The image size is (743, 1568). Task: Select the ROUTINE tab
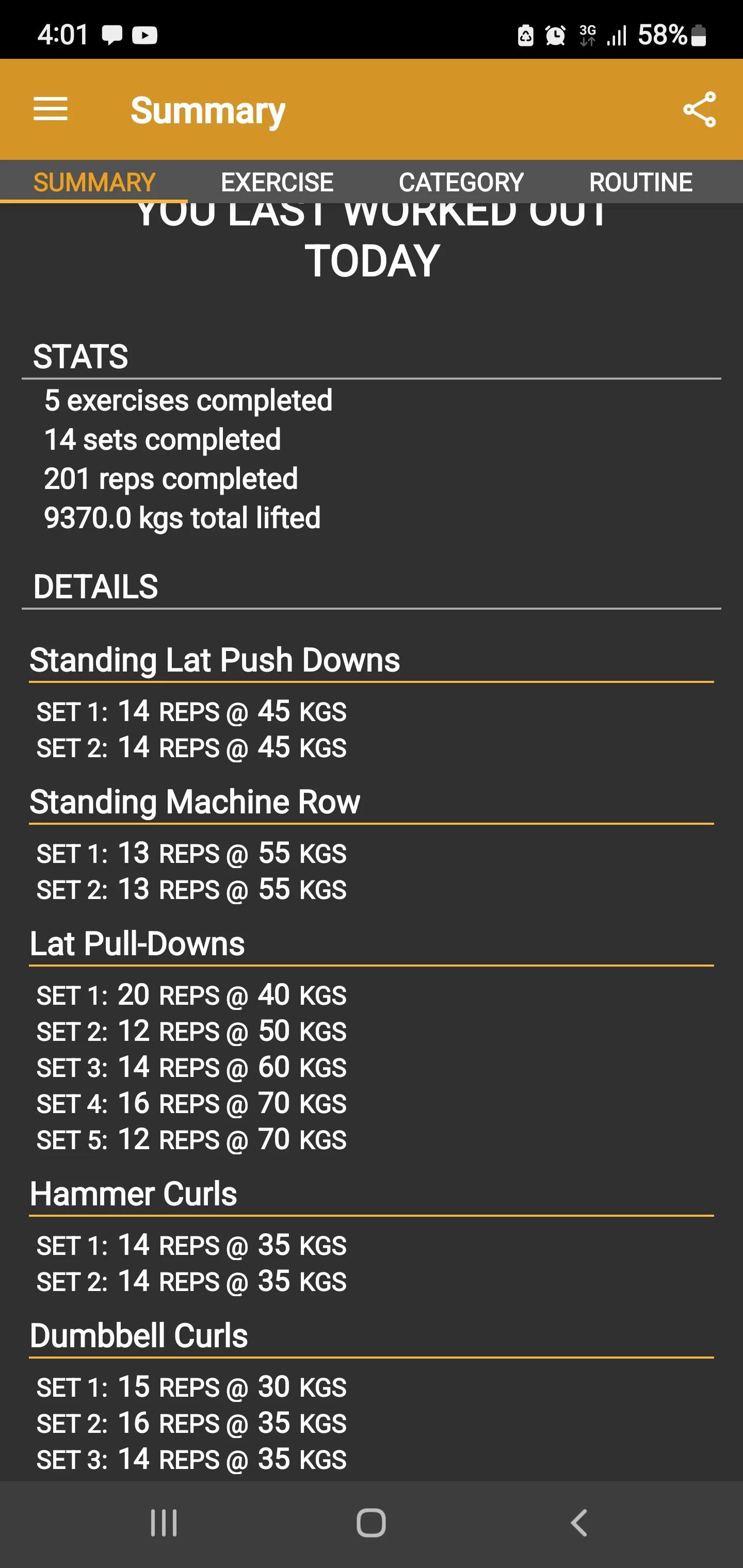[x=641, y=182]
